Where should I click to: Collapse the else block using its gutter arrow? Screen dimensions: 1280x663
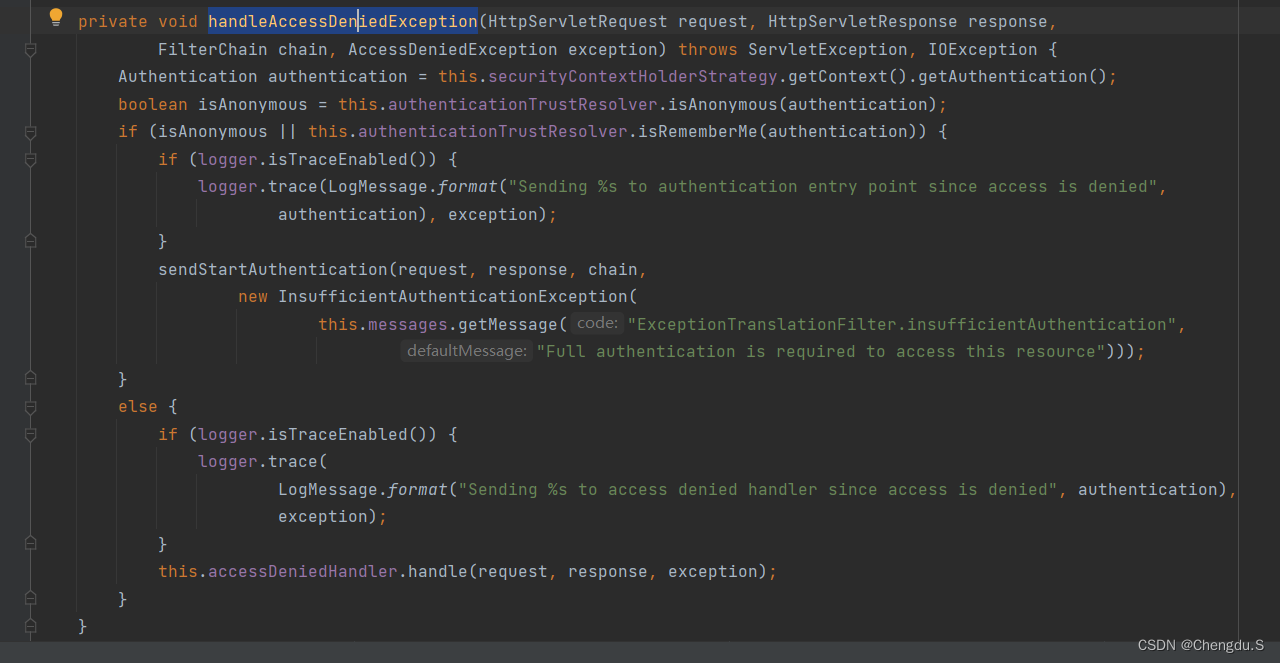coord(30,408)
